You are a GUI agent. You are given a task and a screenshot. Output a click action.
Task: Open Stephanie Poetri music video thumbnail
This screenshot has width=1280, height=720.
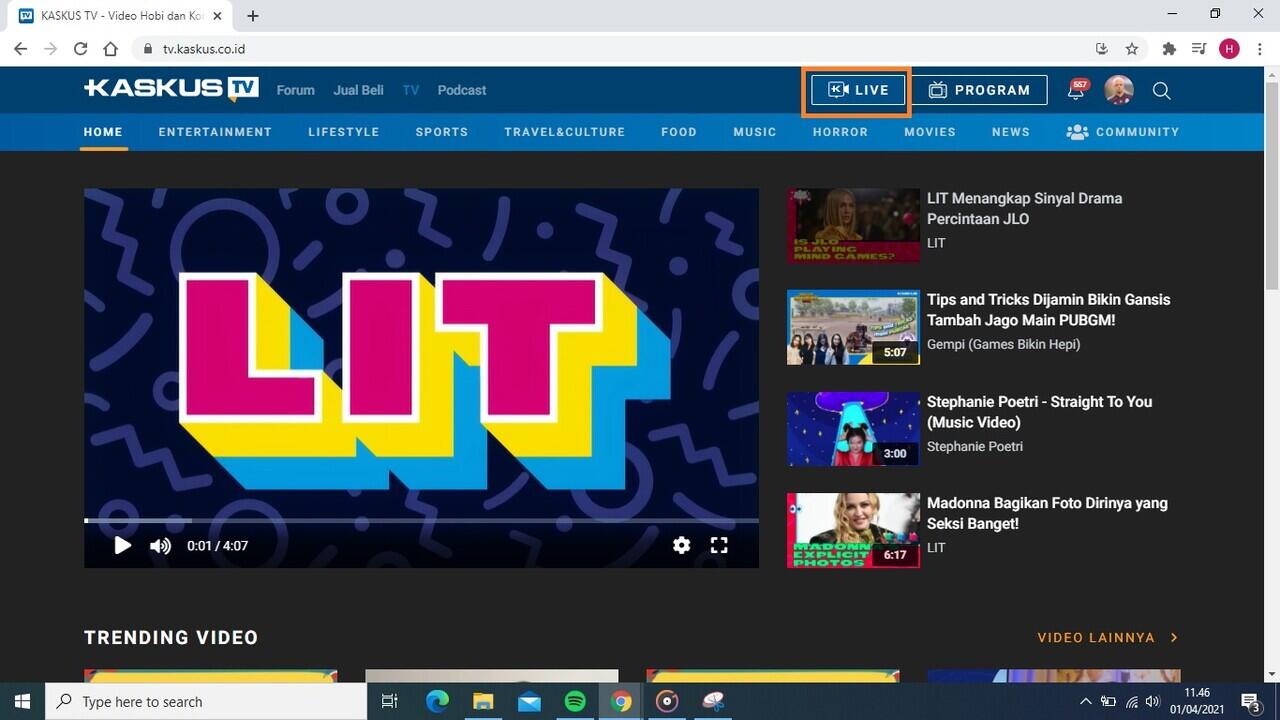click(x=853, y=429)
